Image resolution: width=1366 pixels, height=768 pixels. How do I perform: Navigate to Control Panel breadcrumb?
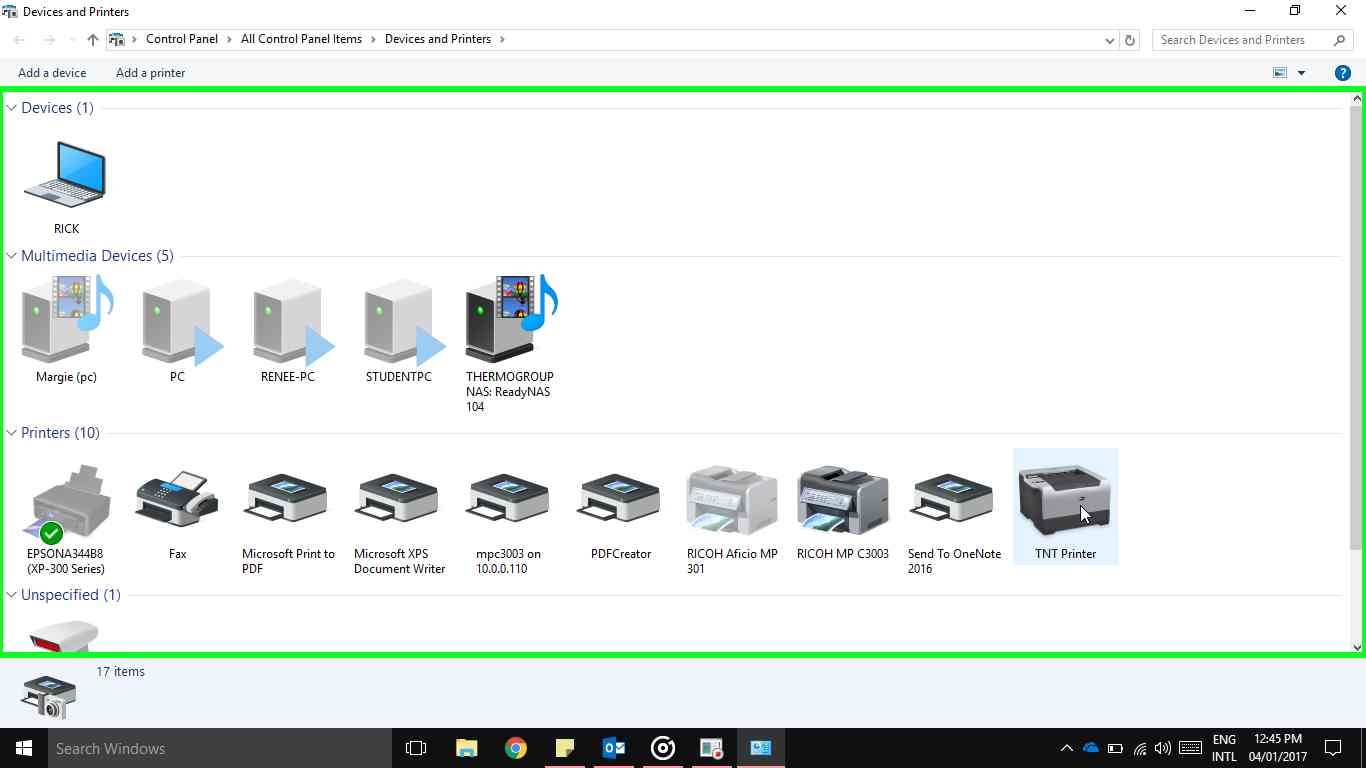coord(182,40)
